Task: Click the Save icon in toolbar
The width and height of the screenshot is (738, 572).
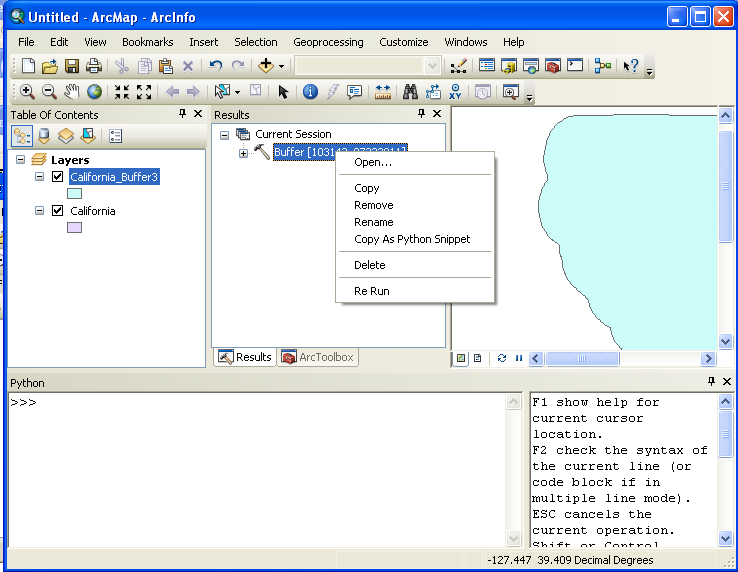Action: (x=72, y=66)
